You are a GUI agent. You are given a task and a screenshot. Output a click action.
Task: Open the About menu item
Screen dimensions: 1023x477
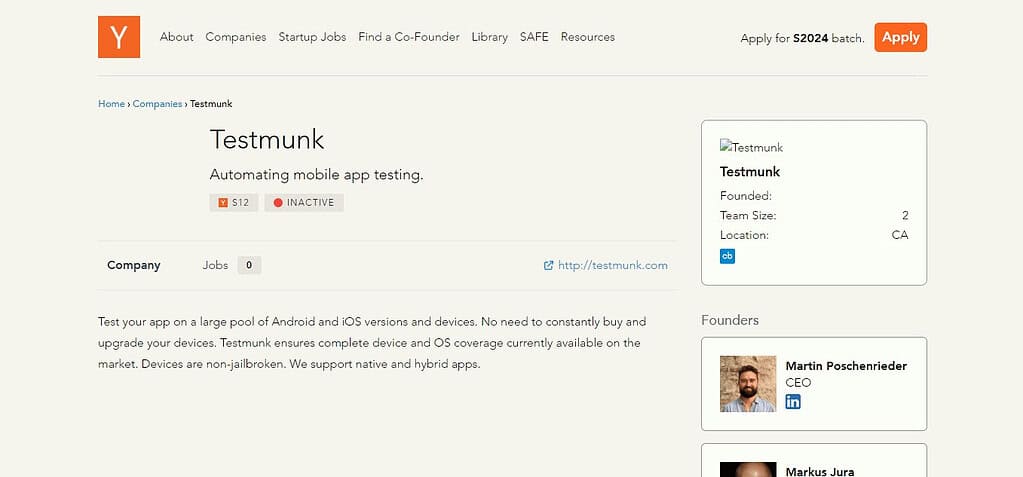point(177,37)
